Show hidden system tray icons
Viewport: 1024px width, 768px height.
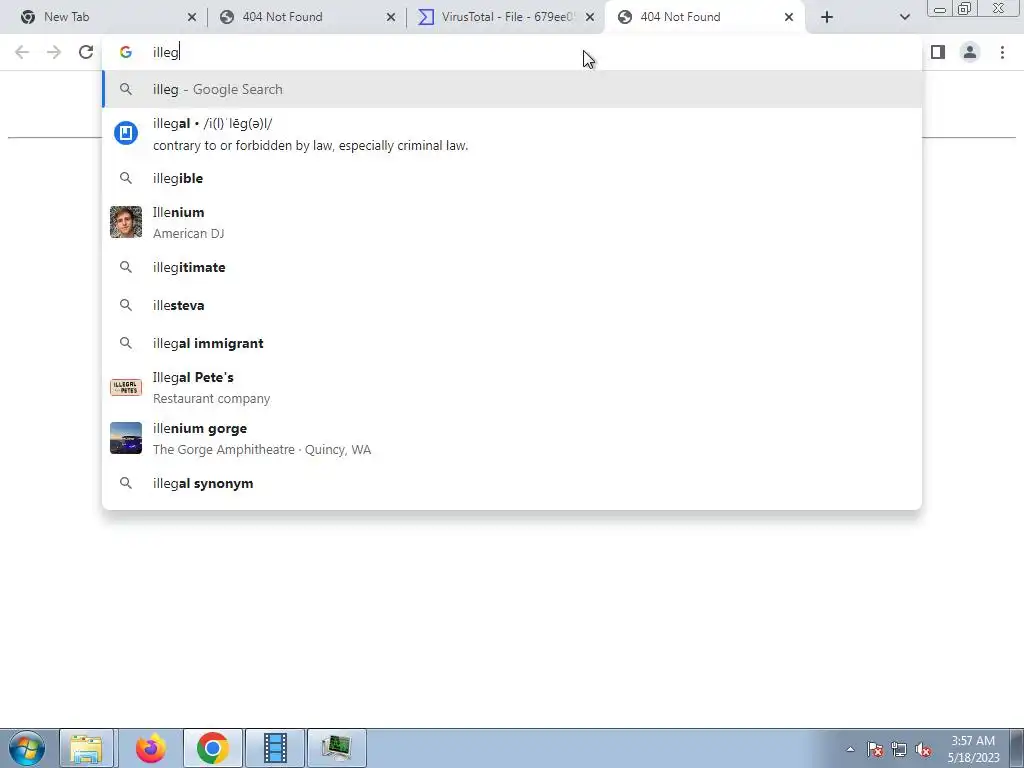[x=850, y=750]
